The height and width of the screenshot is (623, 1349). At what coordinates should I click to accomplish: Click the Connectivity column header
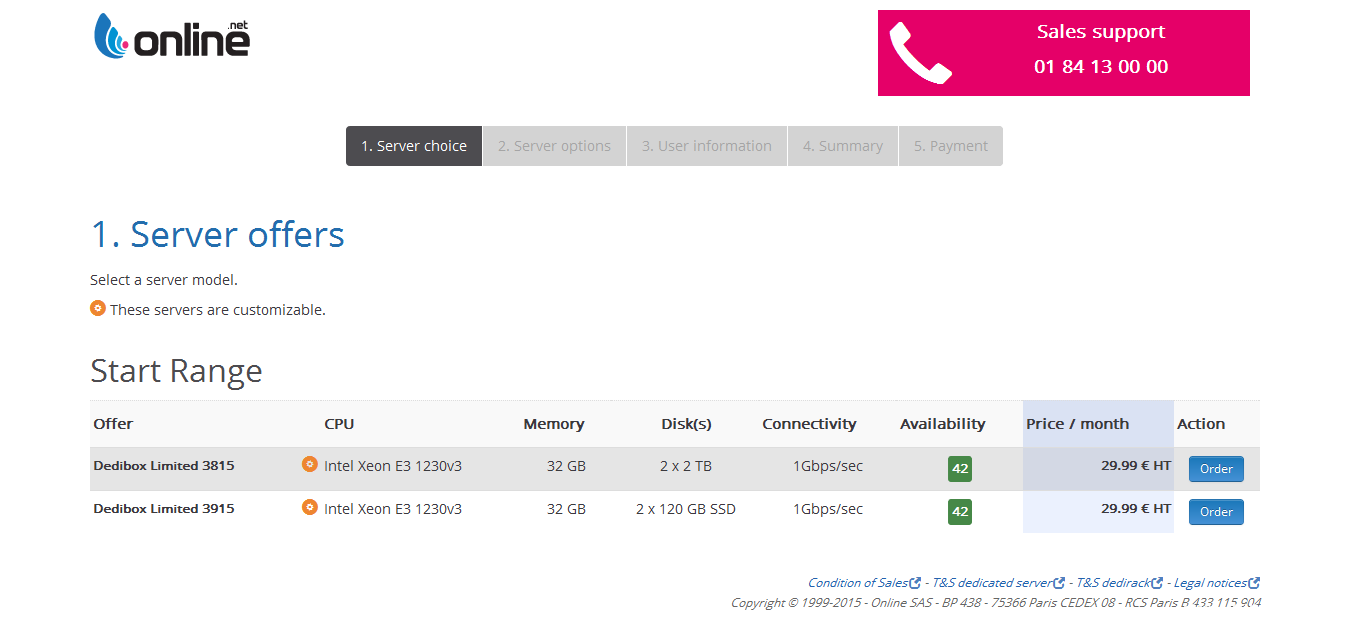pos(809,424)
